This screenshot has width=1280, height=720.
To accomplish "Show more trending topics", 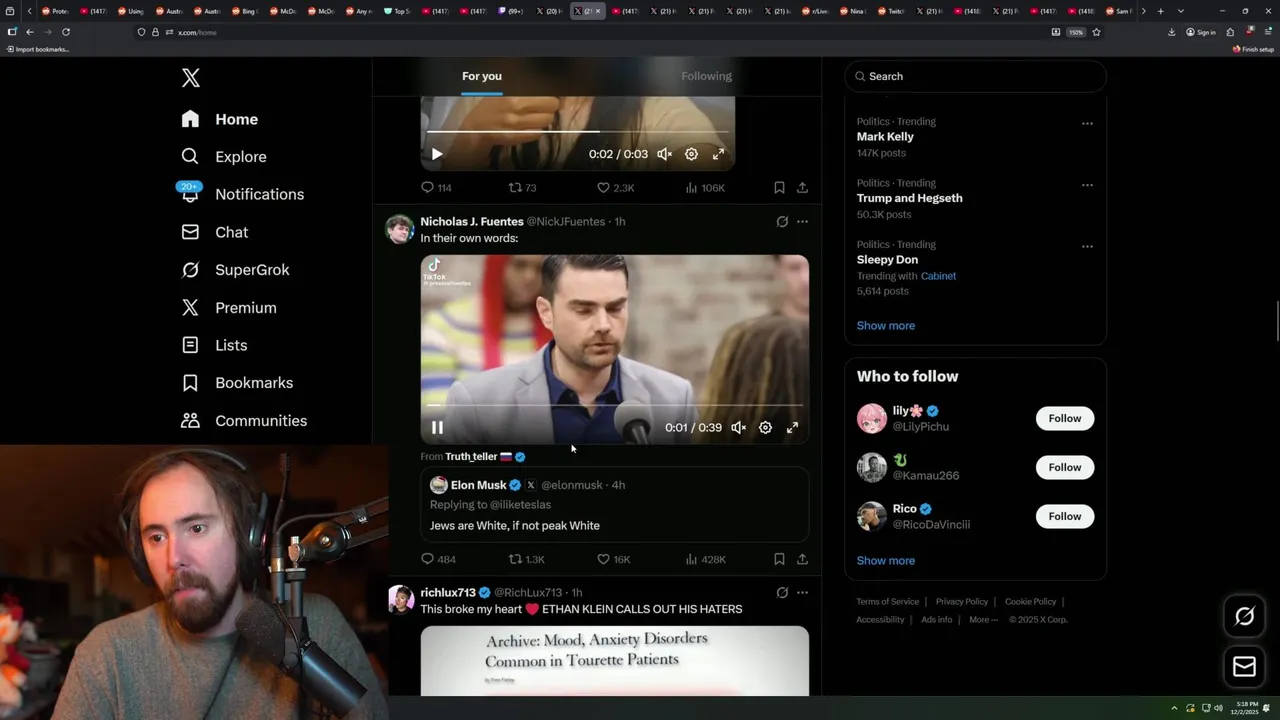I will (x=886, y=325).
